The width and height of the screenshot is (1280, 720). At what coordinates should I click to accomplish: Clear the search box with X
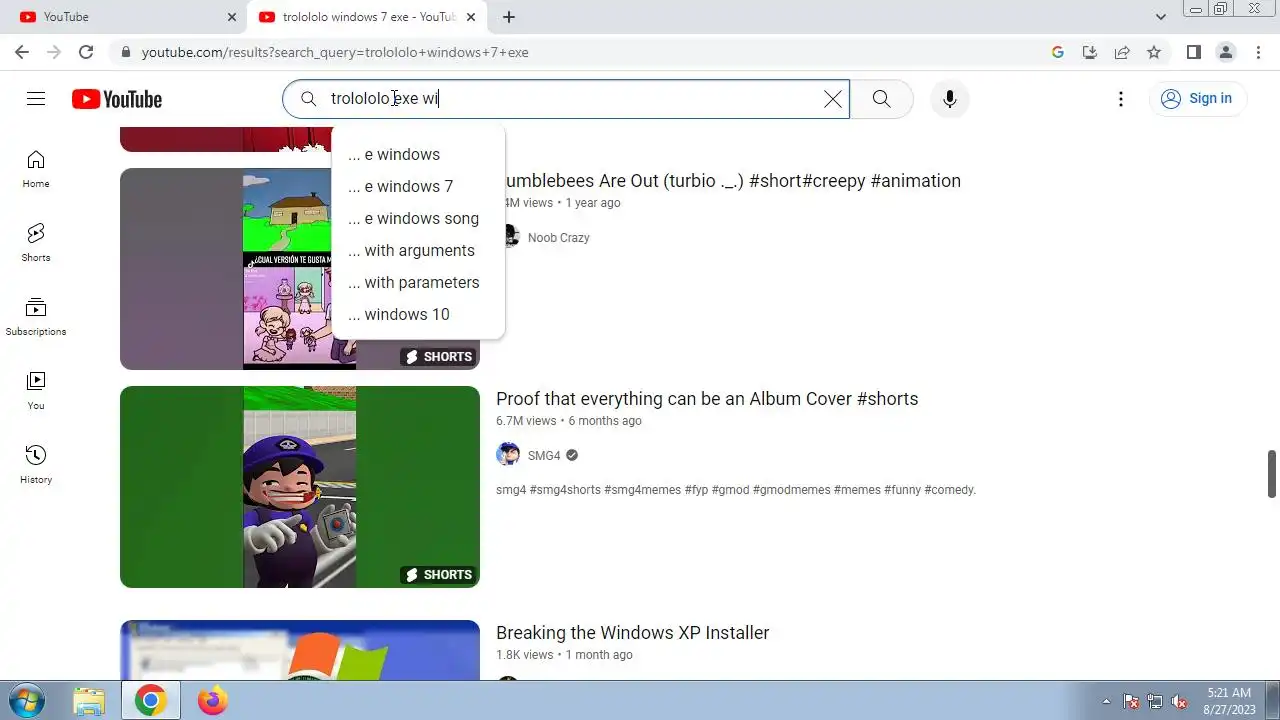pos(833,99)
